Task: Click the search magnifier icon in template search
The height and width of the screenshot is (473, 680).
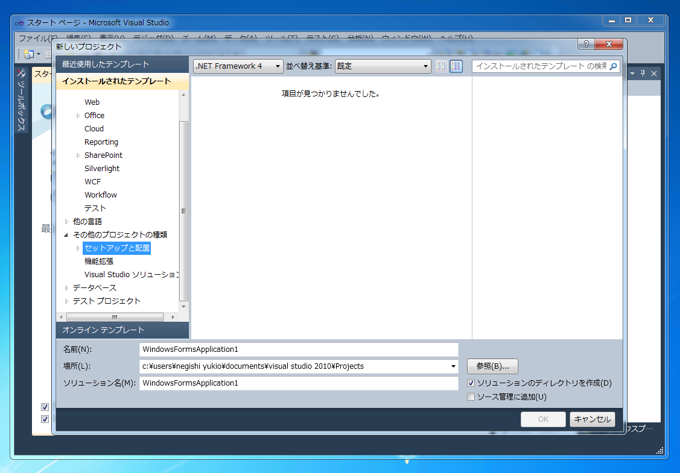Action: pos(613,66)
